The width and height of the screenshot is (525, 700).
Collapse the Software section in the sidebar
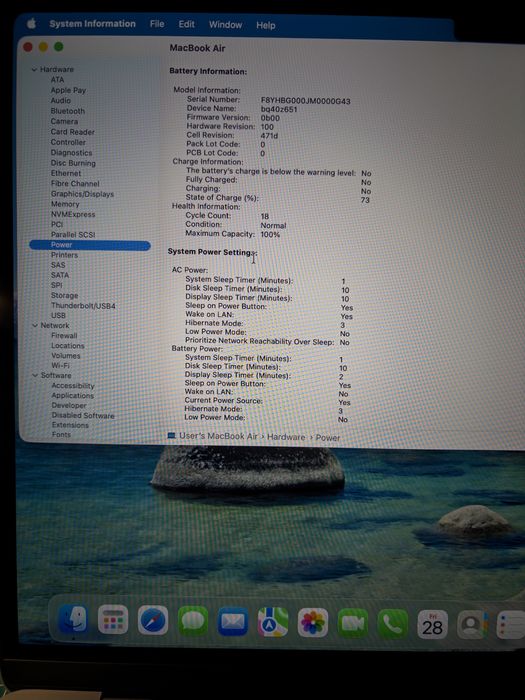pyautogui.click(x=35, y=375)
